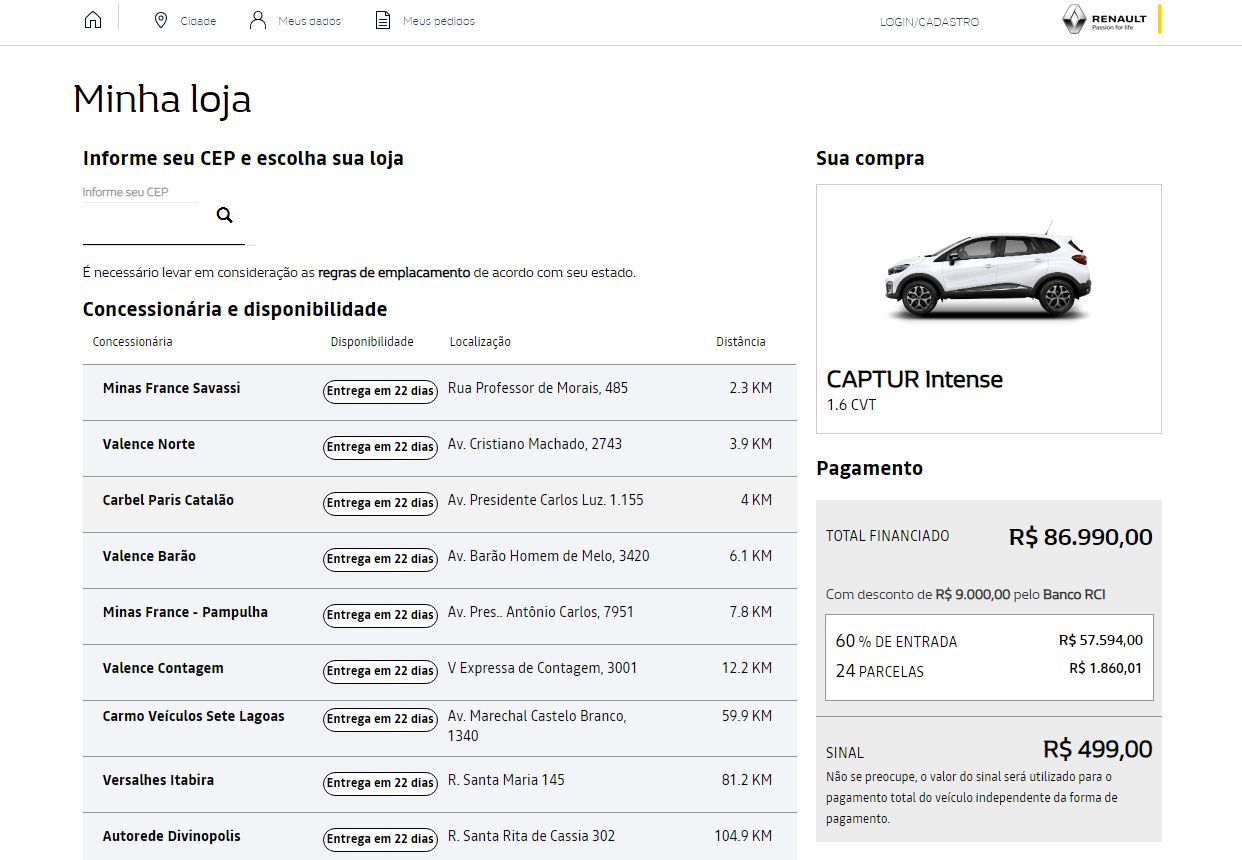
Task: Click the address Rua Professor de Morais, 485
Action: coord(538,388)
